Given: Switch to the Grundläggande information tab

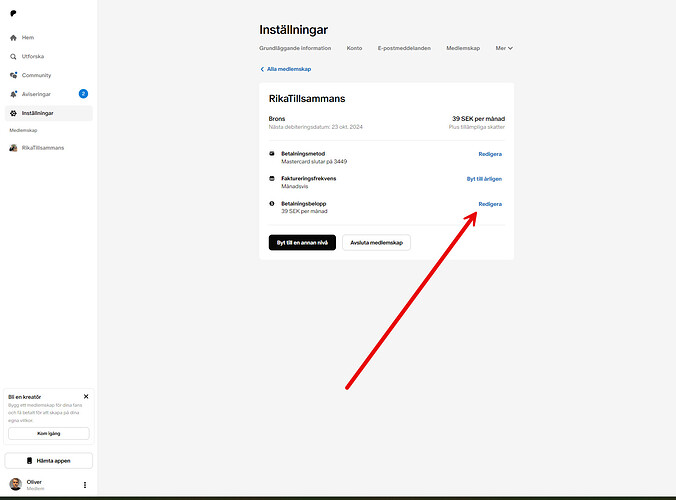Looking at the screenshot, I should coord(295,48).
